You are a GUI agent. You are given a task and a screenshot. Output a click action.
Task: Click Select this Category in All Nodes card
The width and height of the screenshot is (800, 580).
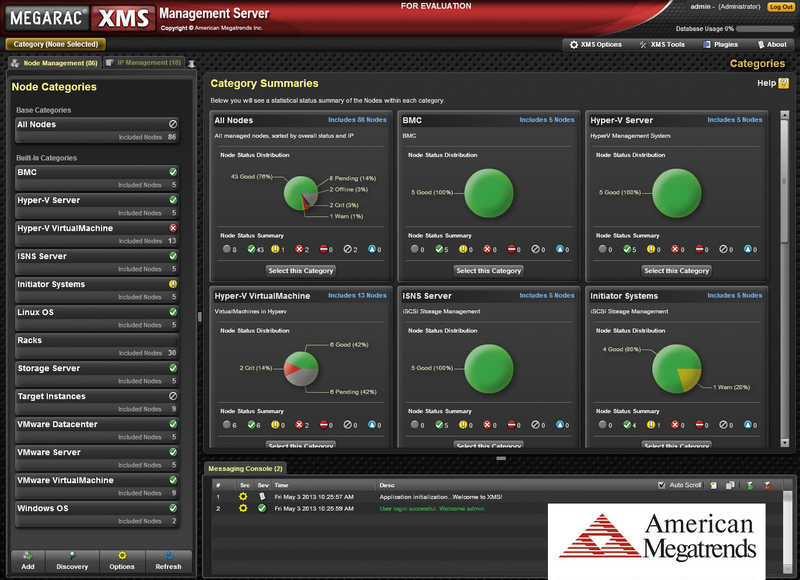click(x=301, y=271)
